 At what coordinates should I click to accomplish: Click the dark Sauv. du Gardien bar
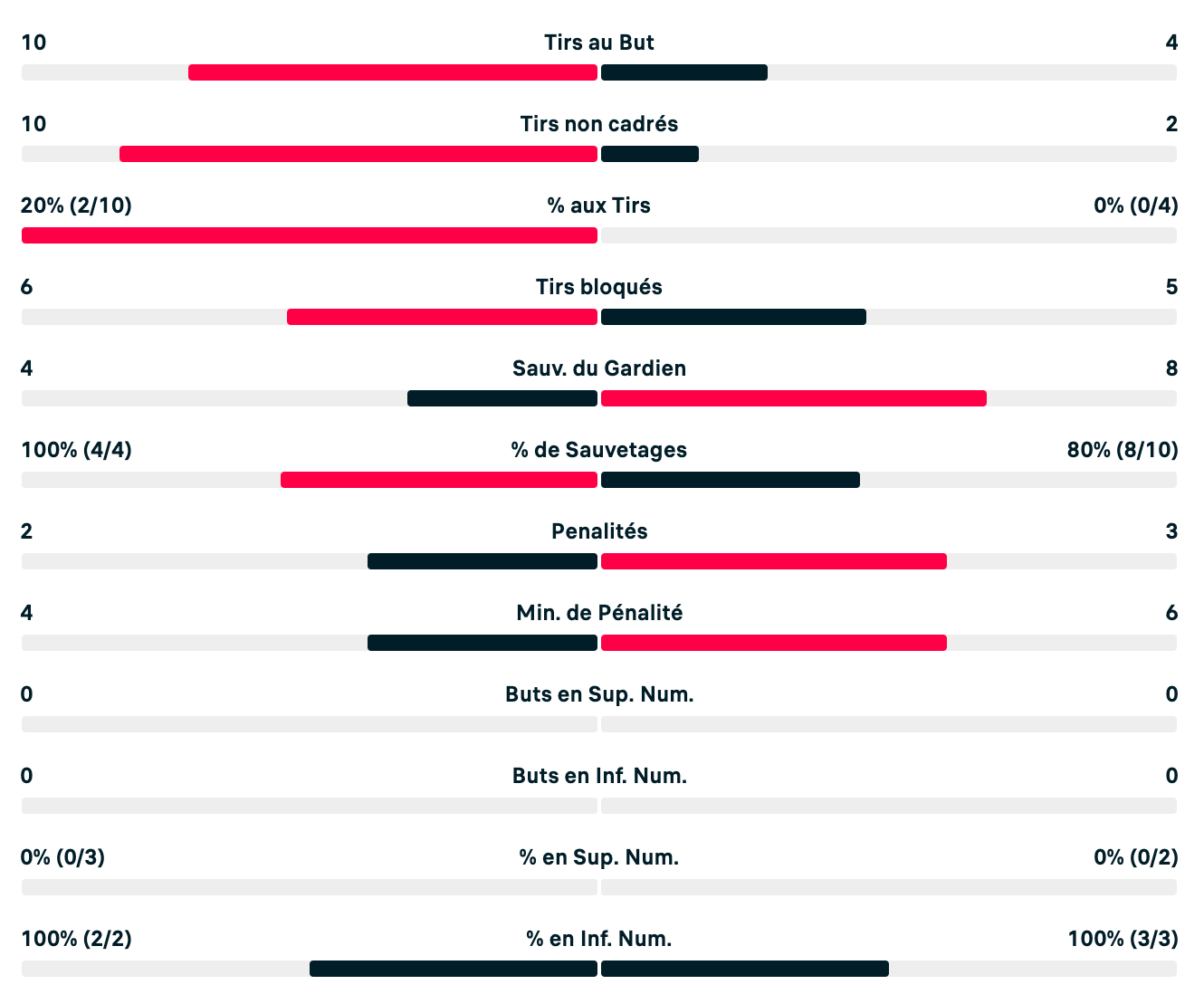502,398
